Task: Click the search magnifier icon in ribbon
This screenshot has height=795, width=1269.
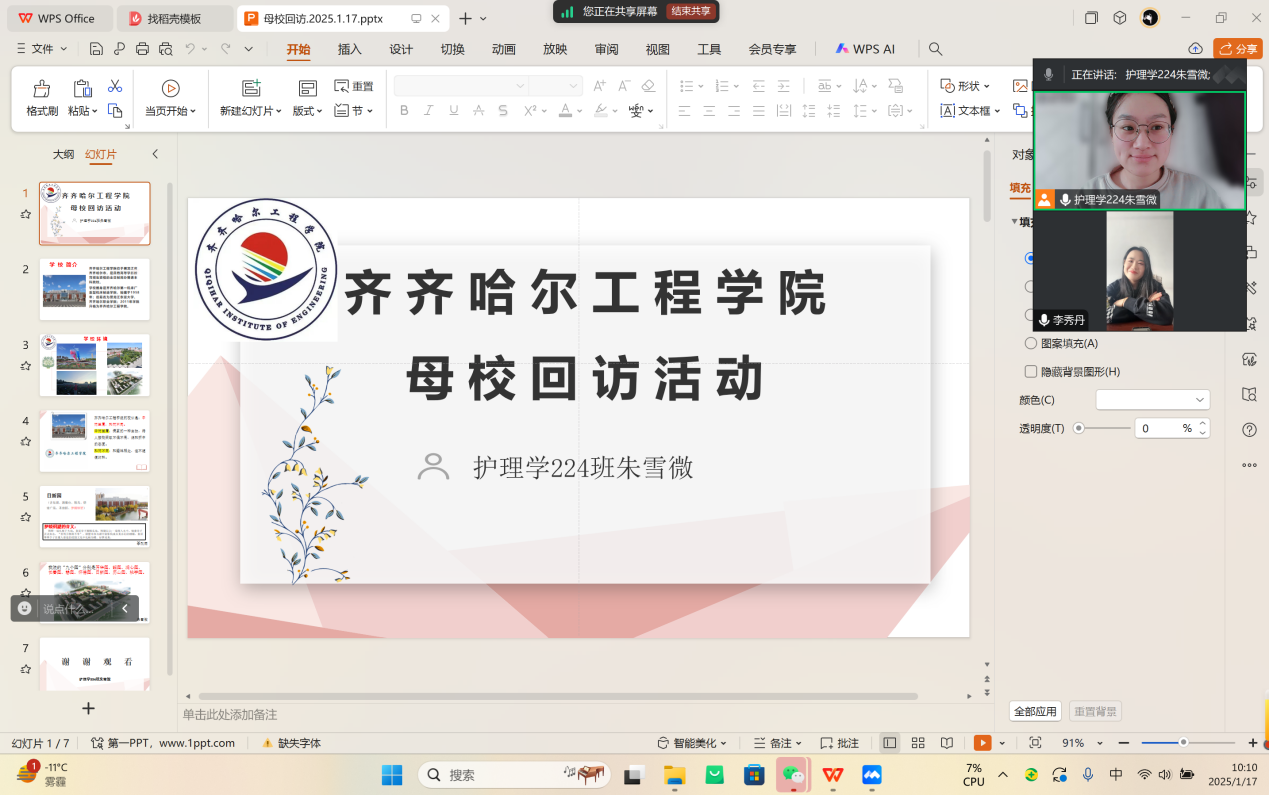Action: [x=935, y=49]
